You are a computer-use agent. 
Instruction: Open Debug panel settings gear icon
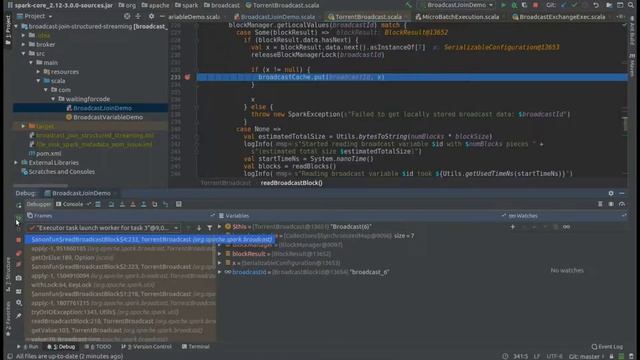point(611,193)
